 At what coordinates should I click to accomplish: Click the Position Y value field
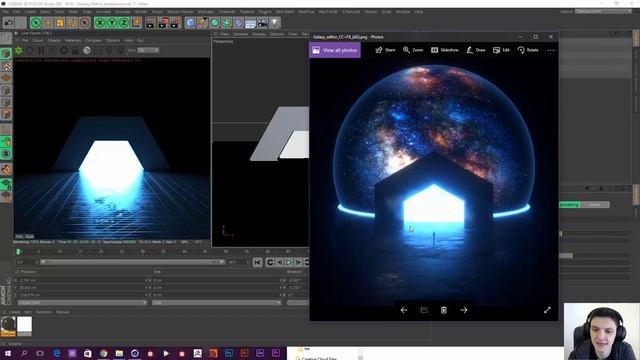click(82, 288)
